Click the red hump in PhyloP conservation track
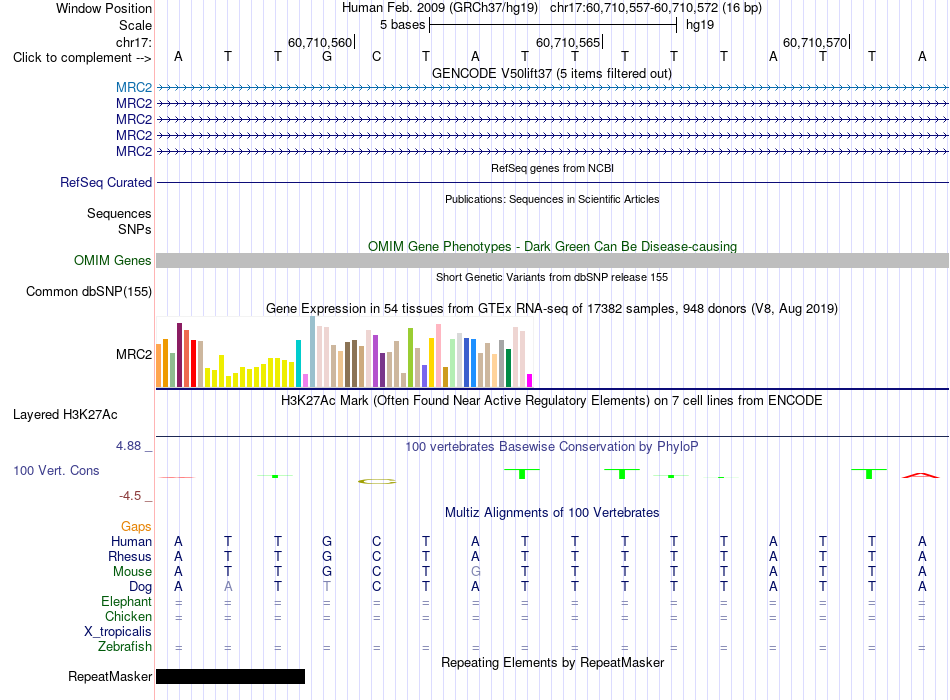This screenshot has height=700, width=950. (921, 475)
